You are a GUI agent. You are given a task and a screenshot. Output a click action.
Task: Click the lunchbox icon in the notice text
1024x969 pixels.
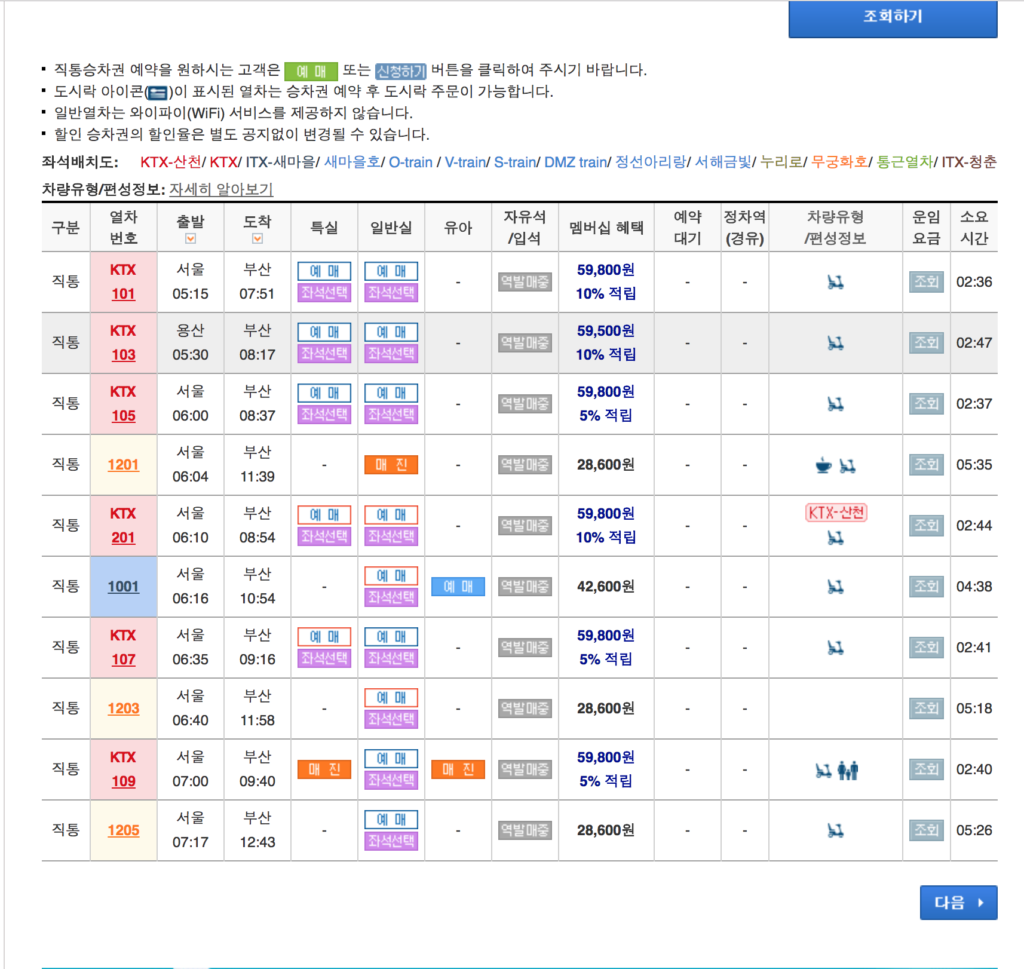[x=157, y=93]
